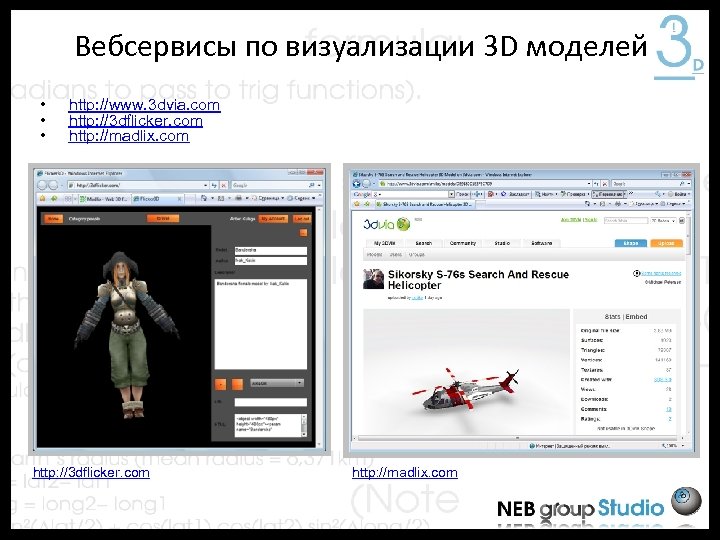Click the Model name field containing Bandersha
Viewport: 720px width, 540px height.
(270, 250)
